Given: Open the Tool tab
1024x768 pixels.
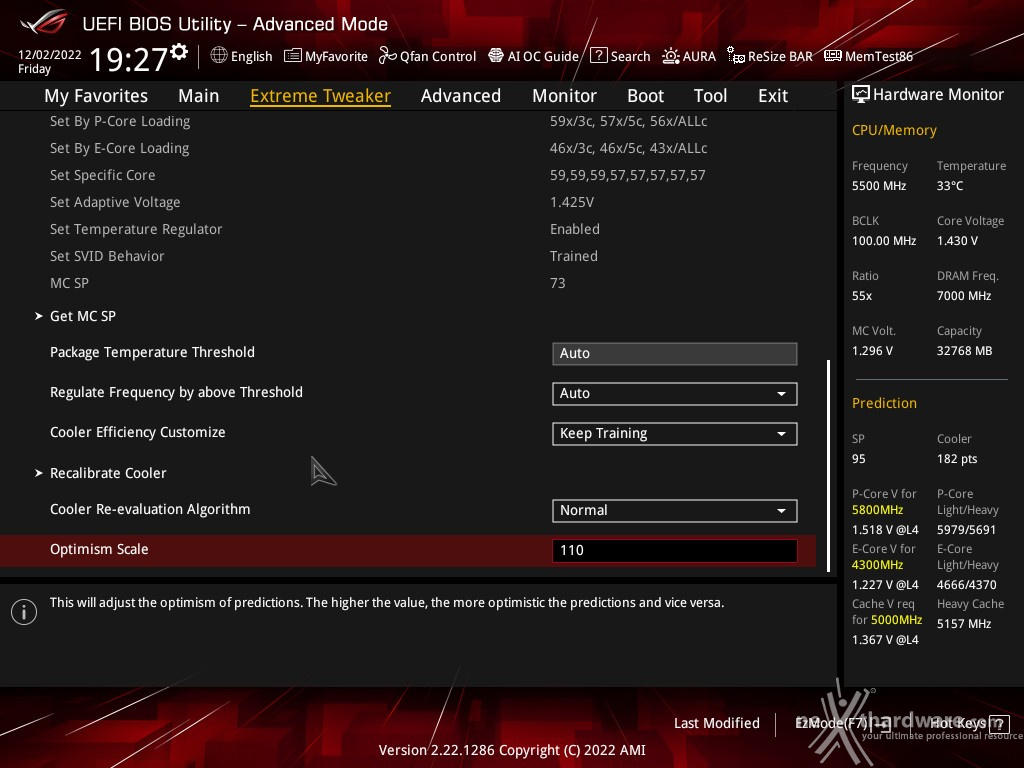Looking at the screenshot, I should (x=711, y=96).
